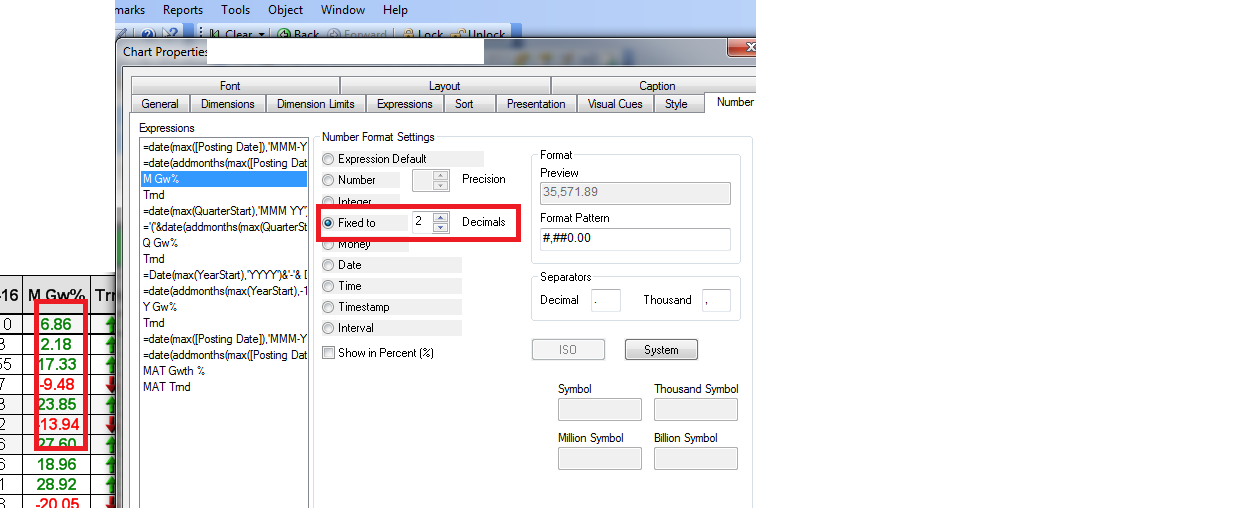
Task: Open the Window menu
Action: (x=343, y=10)
